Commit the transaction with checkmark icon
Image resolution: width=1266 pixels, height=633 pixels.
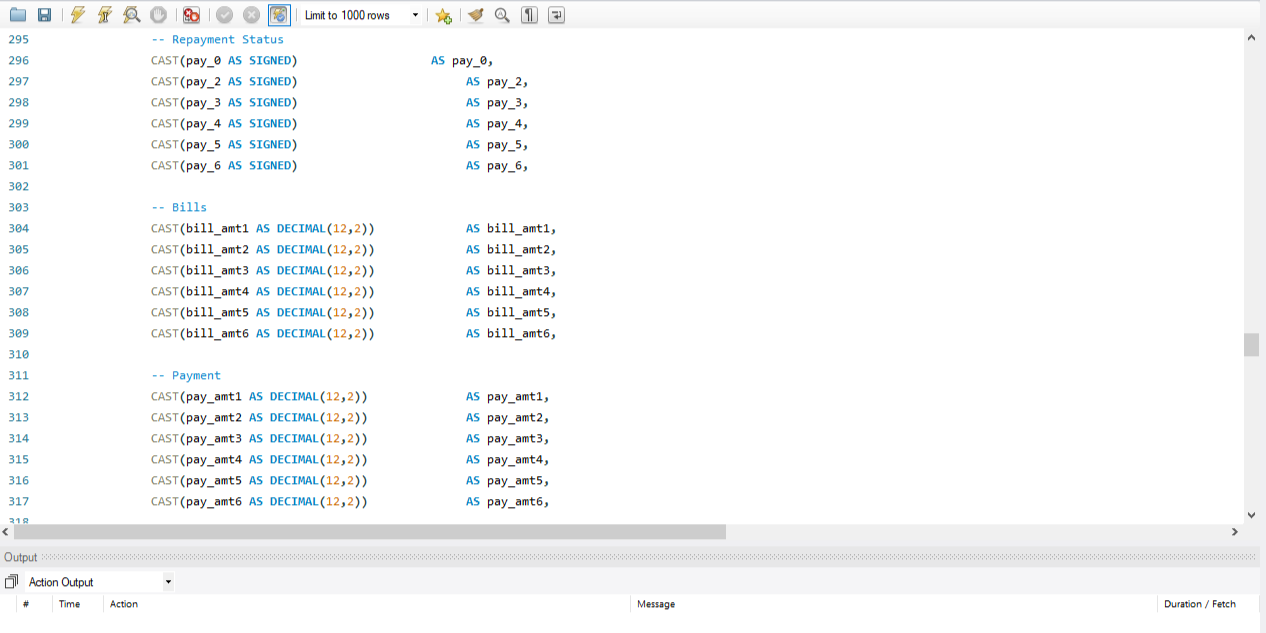[x=224, y=15]
